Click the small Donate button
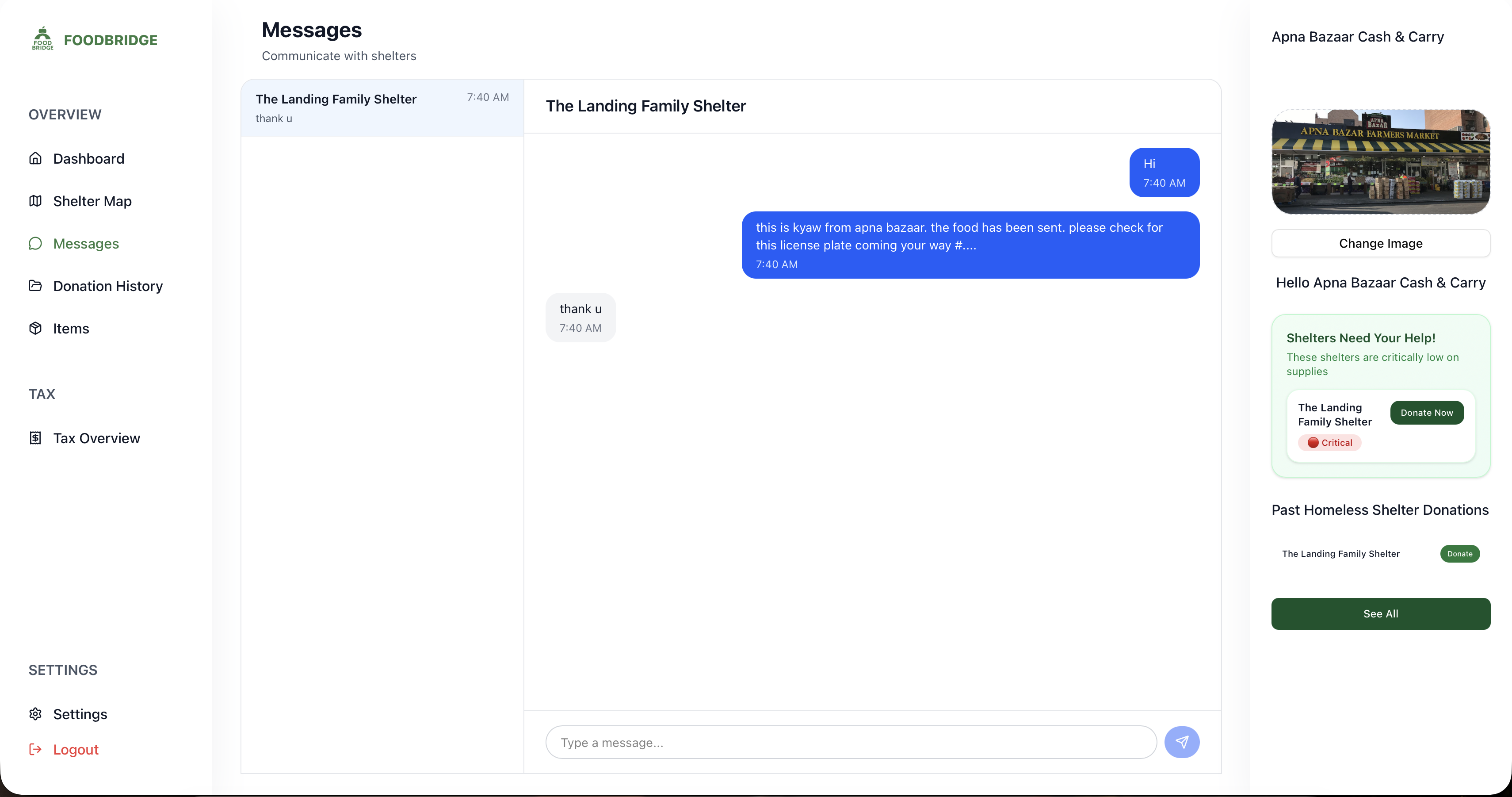Screen dimensions: 1512x797 pos(1459,554)
